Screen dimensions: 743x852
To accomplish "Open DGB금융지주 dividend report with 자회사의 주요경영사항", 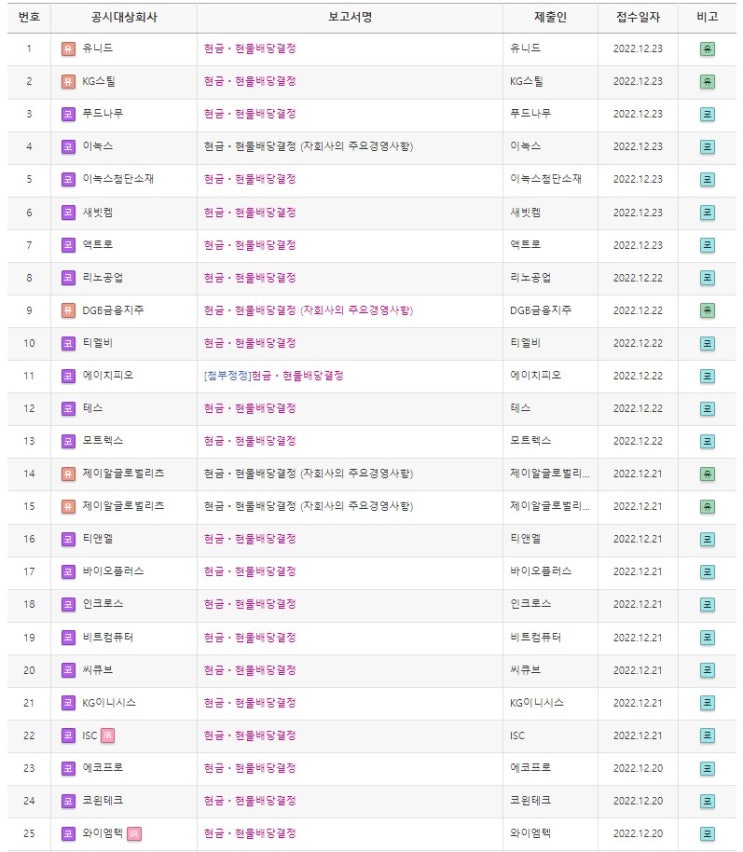I will pos(309,310).
